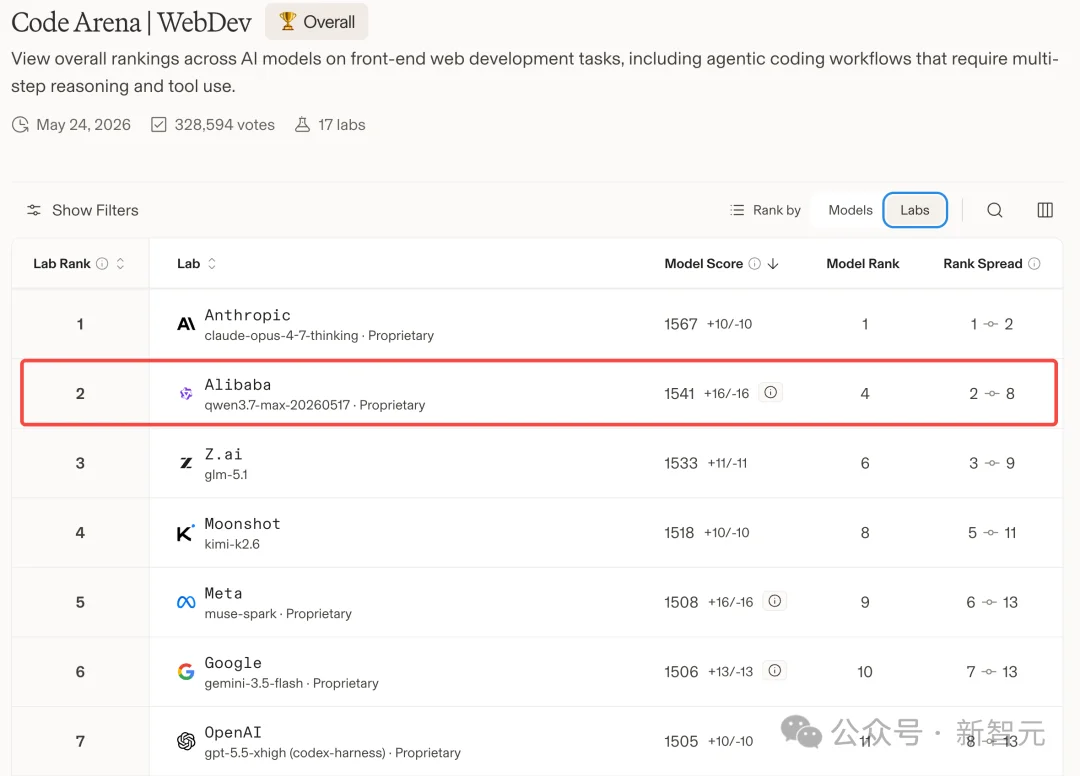Open the OpenAI lab name

(x=233, y=732)
